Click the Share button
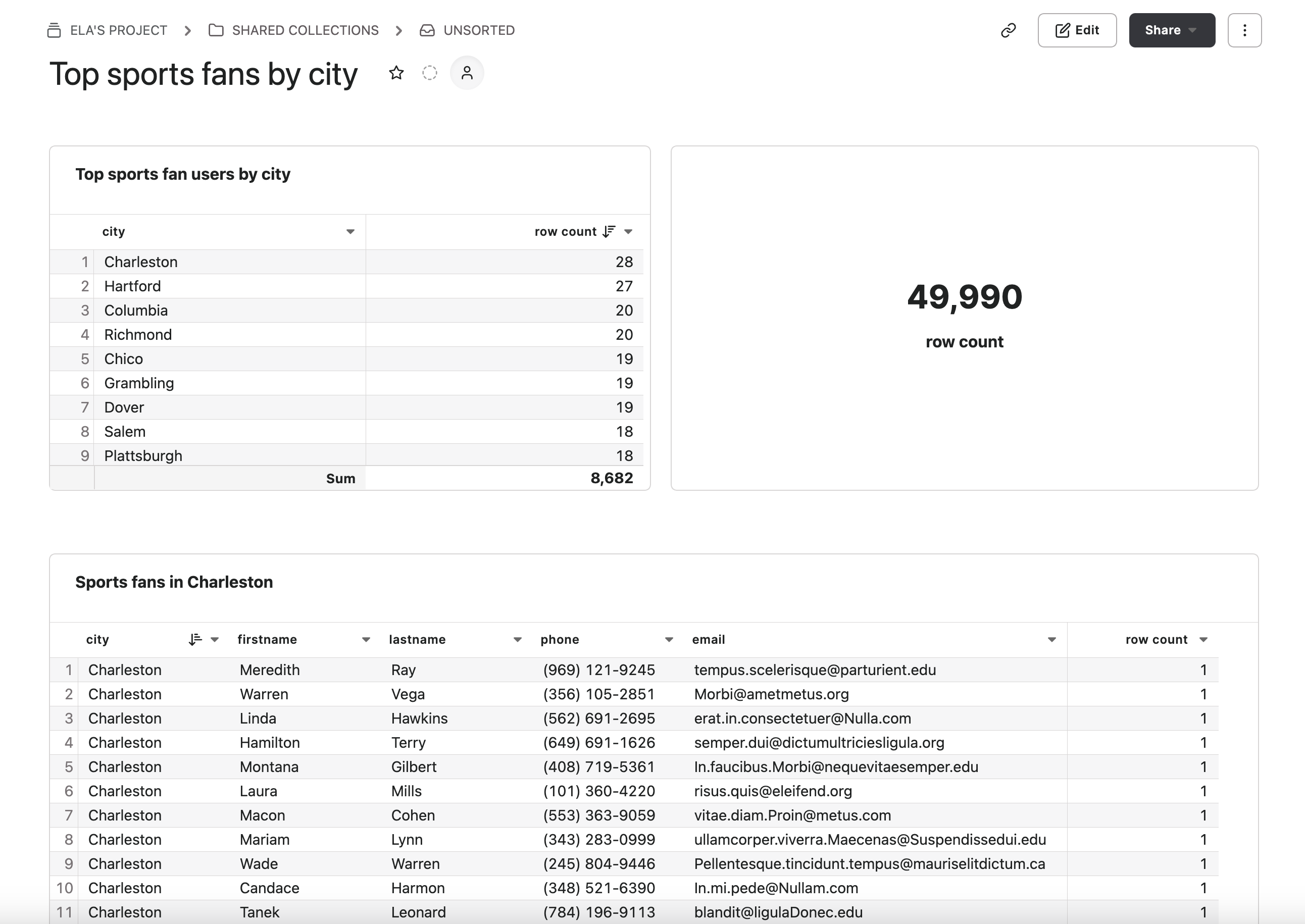The height and width of the screenshot is (924, 1305). pos(1169,30)
